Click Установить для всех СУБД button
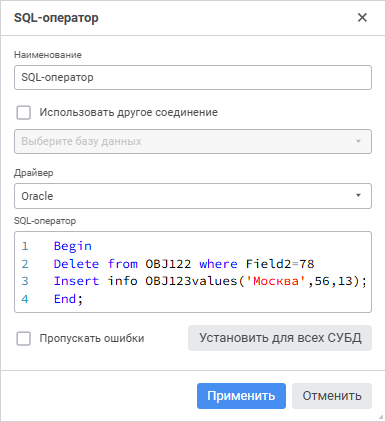 pyautogui.click(x=280, y=338)
